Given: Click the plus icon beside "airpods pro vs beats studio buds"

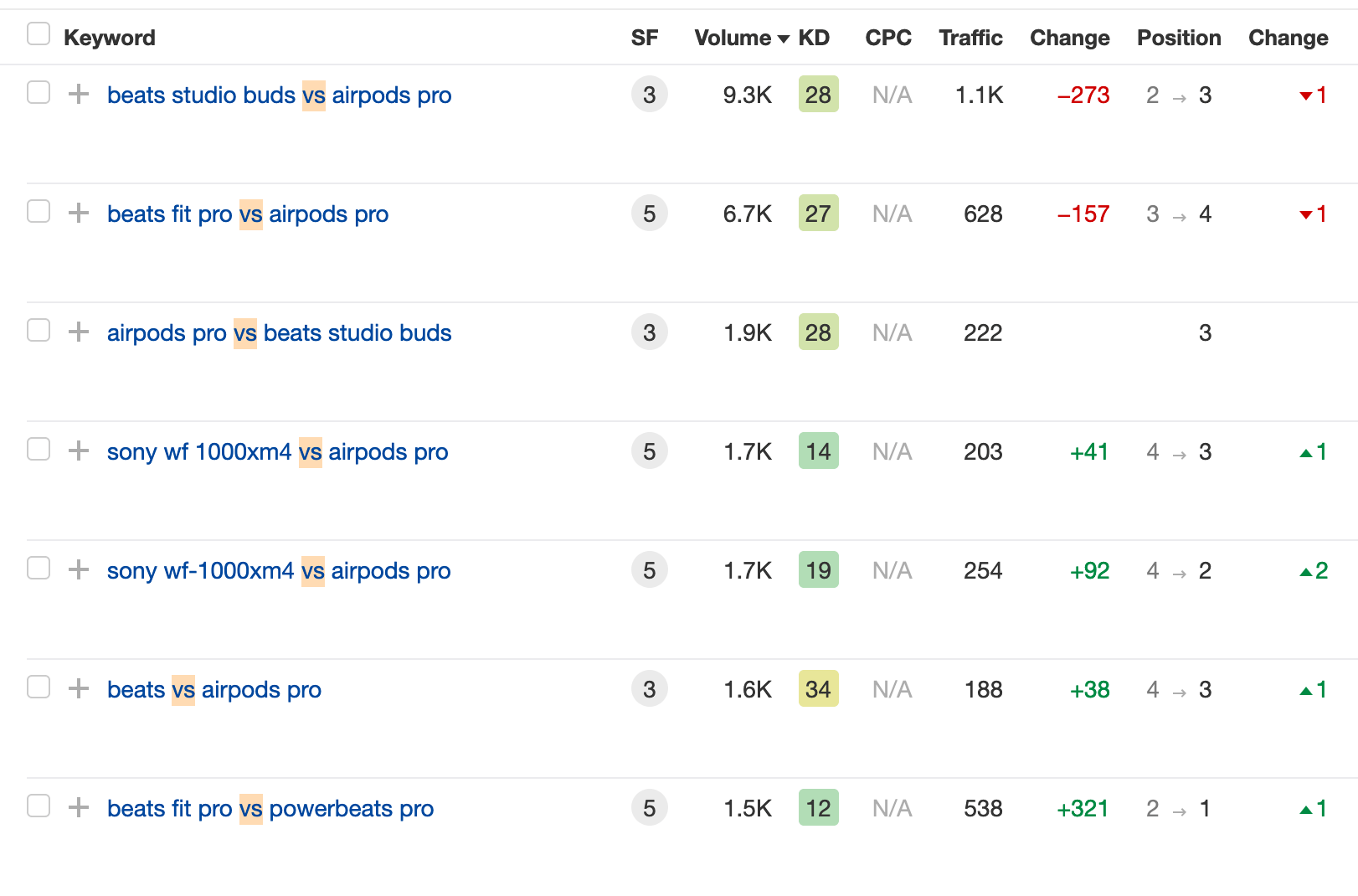Looking at the screenshot, I should point(78,332).
